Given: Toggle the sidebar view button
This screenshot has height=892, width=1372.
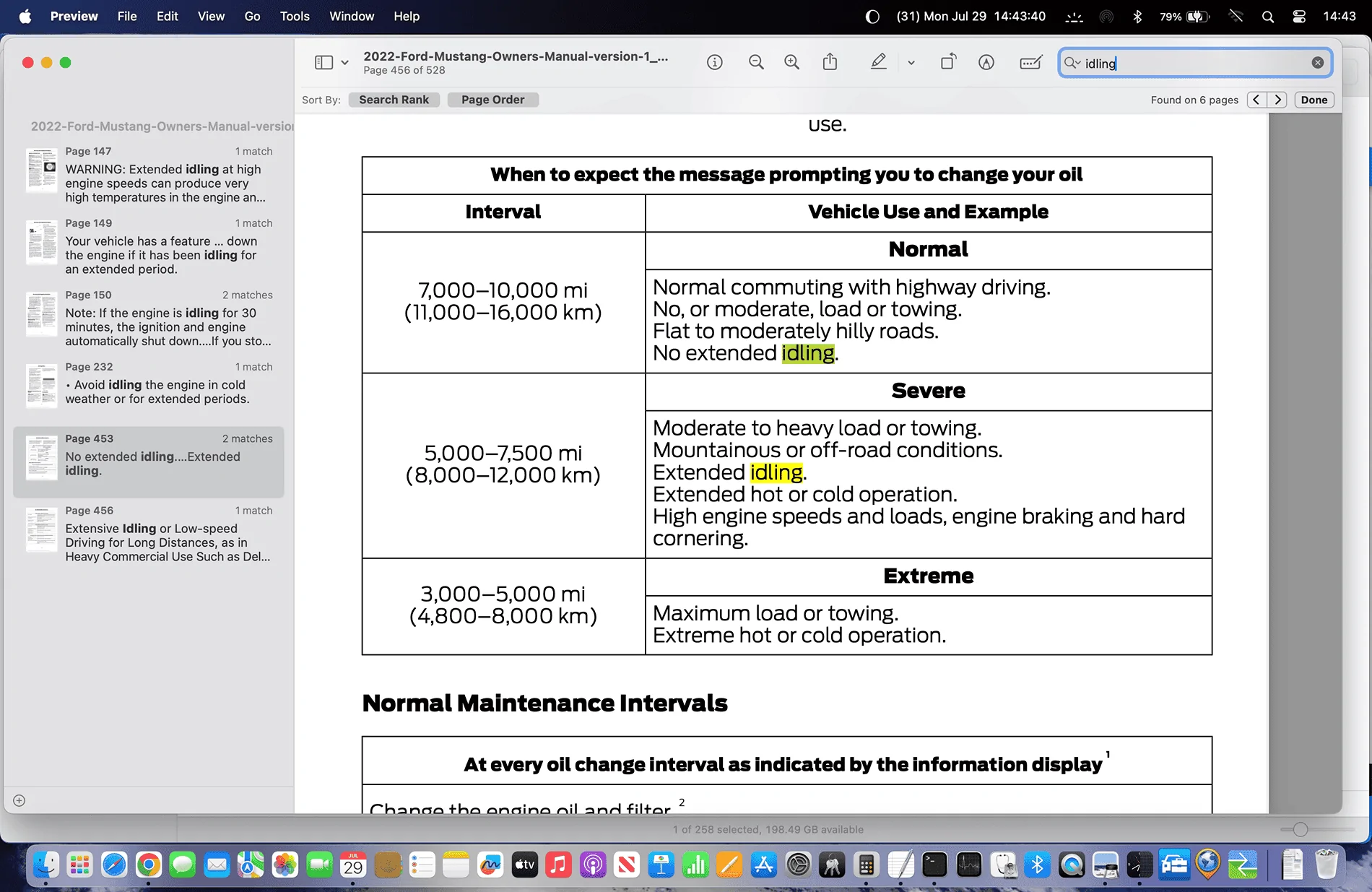Looking at the screenshot, I should coord(324,63).
